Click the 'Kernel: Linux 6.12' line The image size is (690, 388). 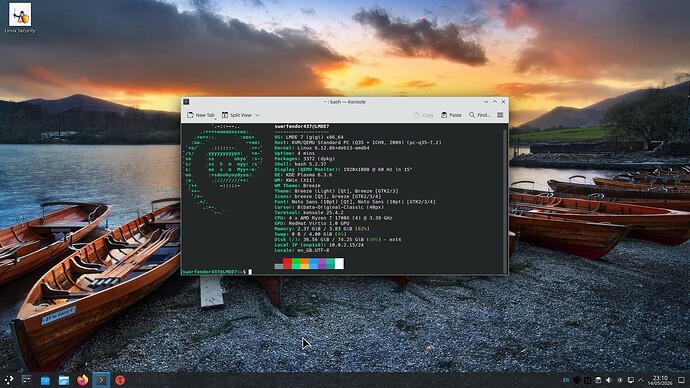[x=322, y=148]
